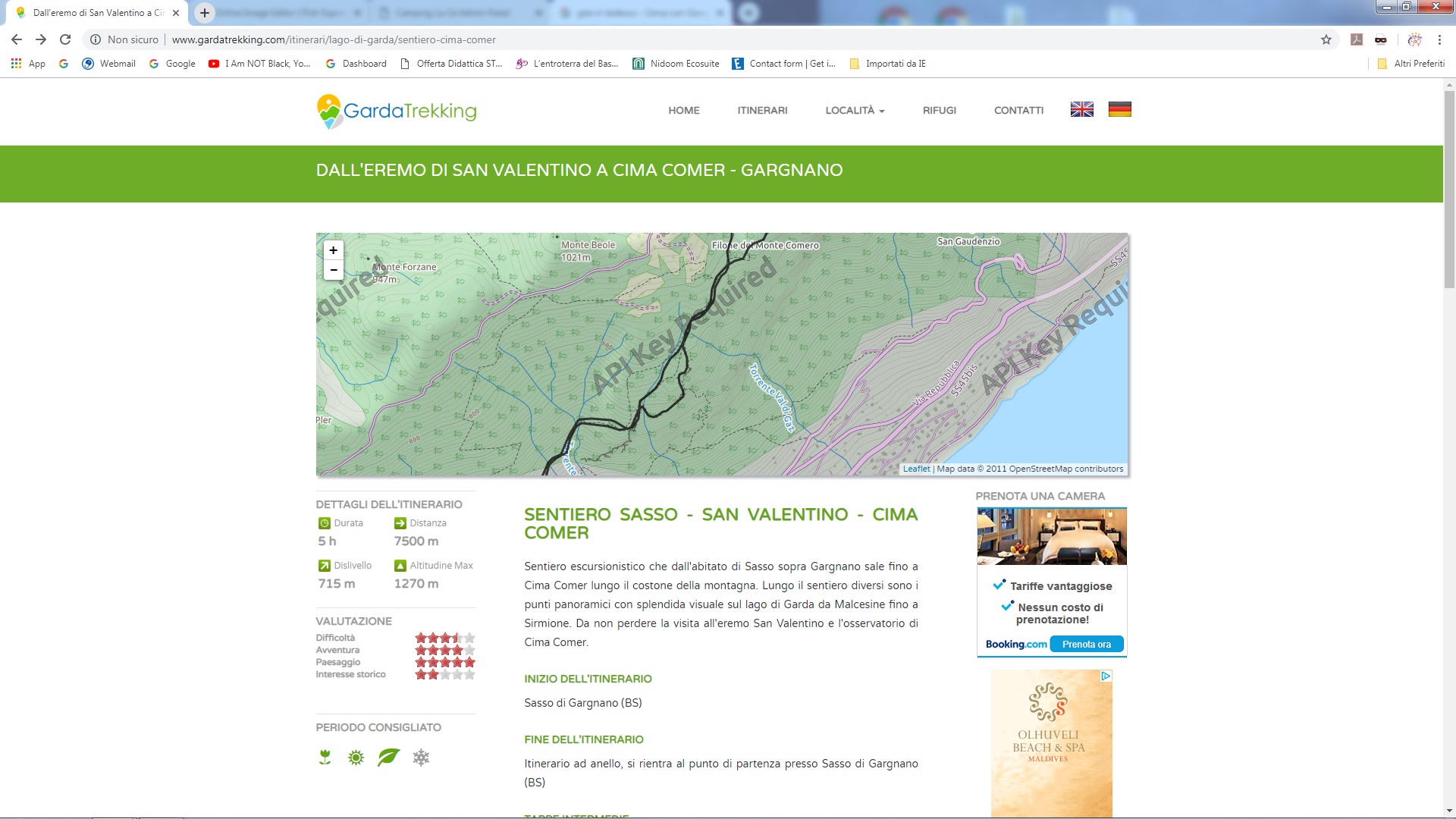Click the address bar URL
Viewport: 1456px width, 819px height.
334,39
